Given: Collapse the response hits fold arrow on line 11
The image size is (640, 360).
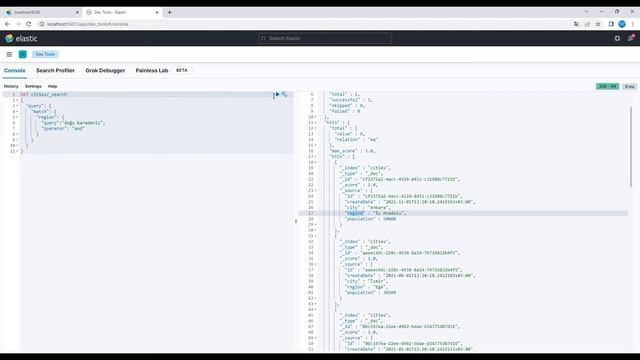Looking at the screenshot, I should point(316,122).
